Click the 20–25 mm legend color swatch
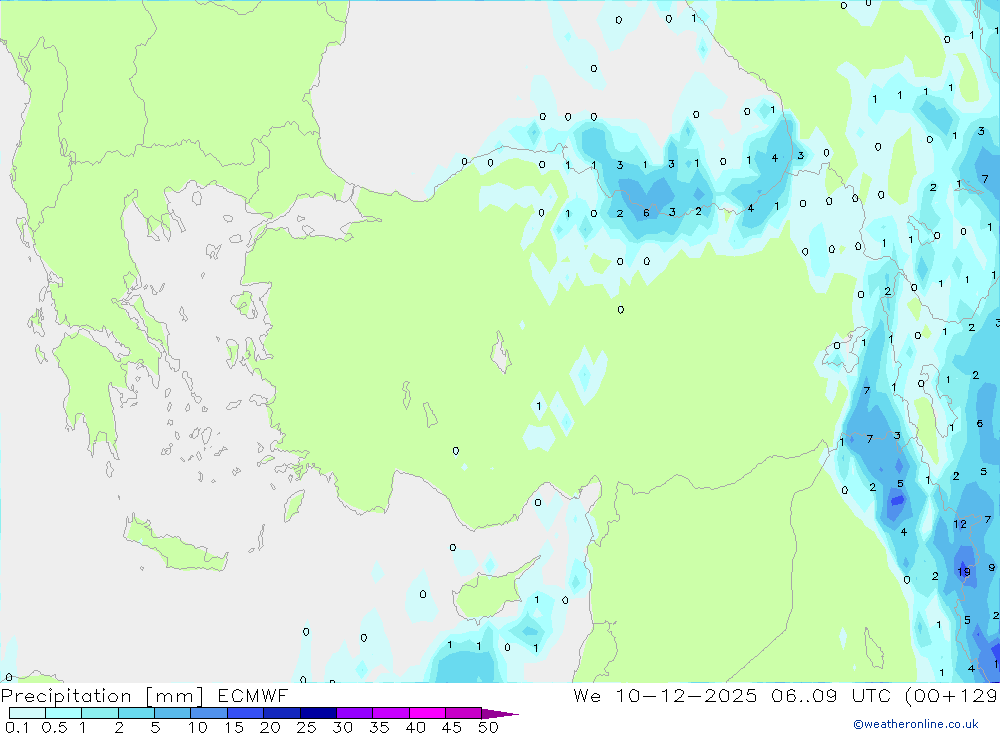 (x=281, y=713)
